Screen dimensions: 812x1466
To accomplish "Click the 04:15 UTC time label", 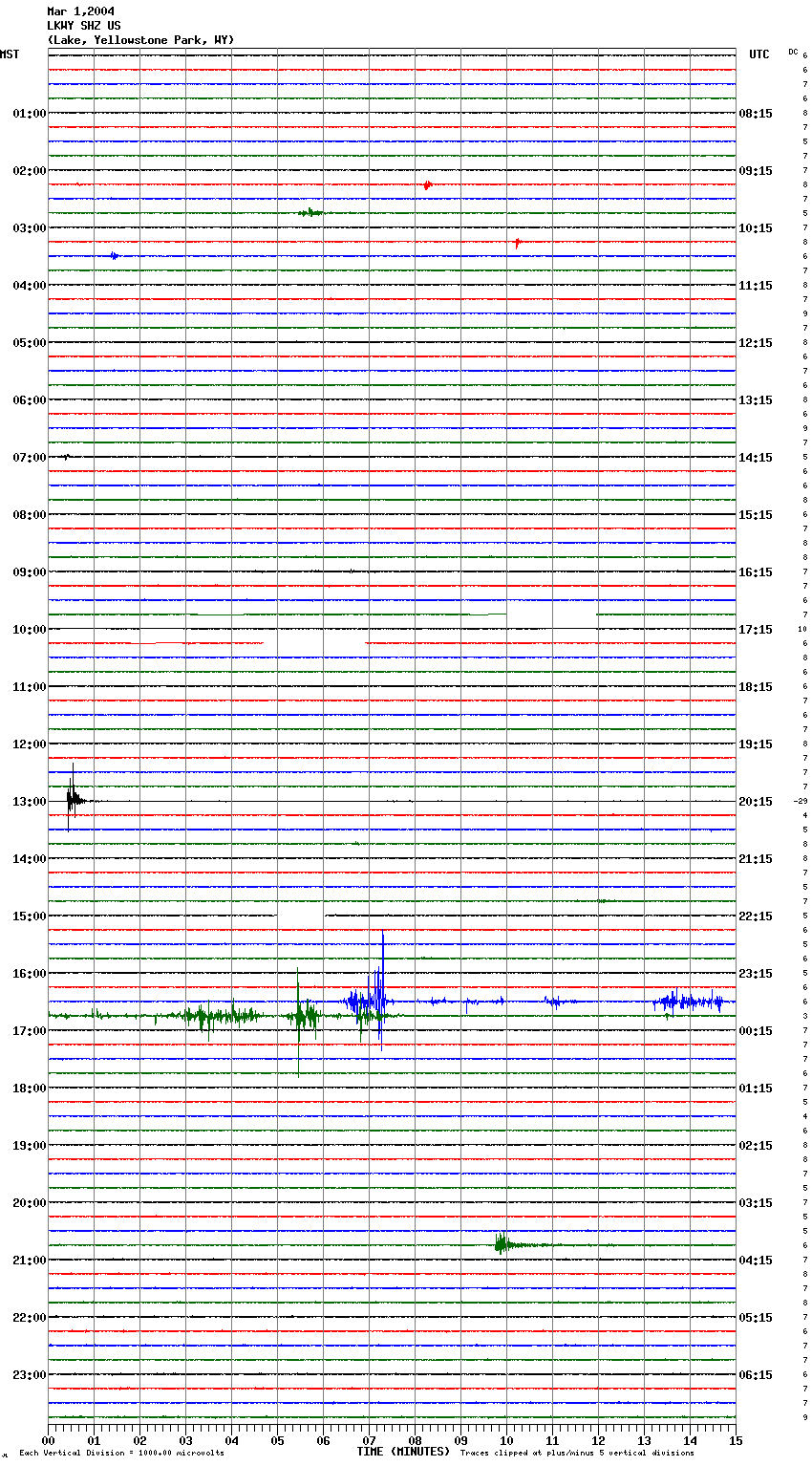I will (x=756, y=1260).
